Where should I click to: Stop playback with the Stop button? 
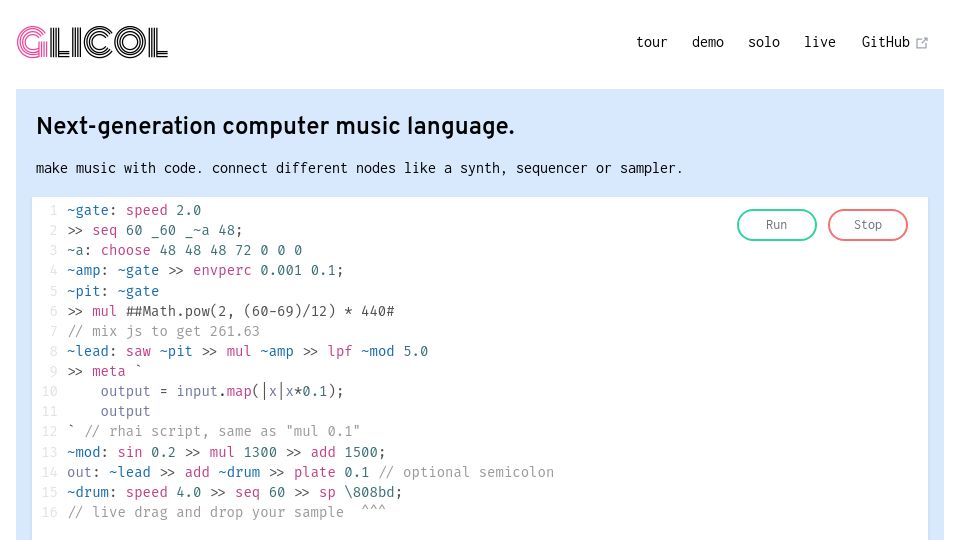[868, 225]
